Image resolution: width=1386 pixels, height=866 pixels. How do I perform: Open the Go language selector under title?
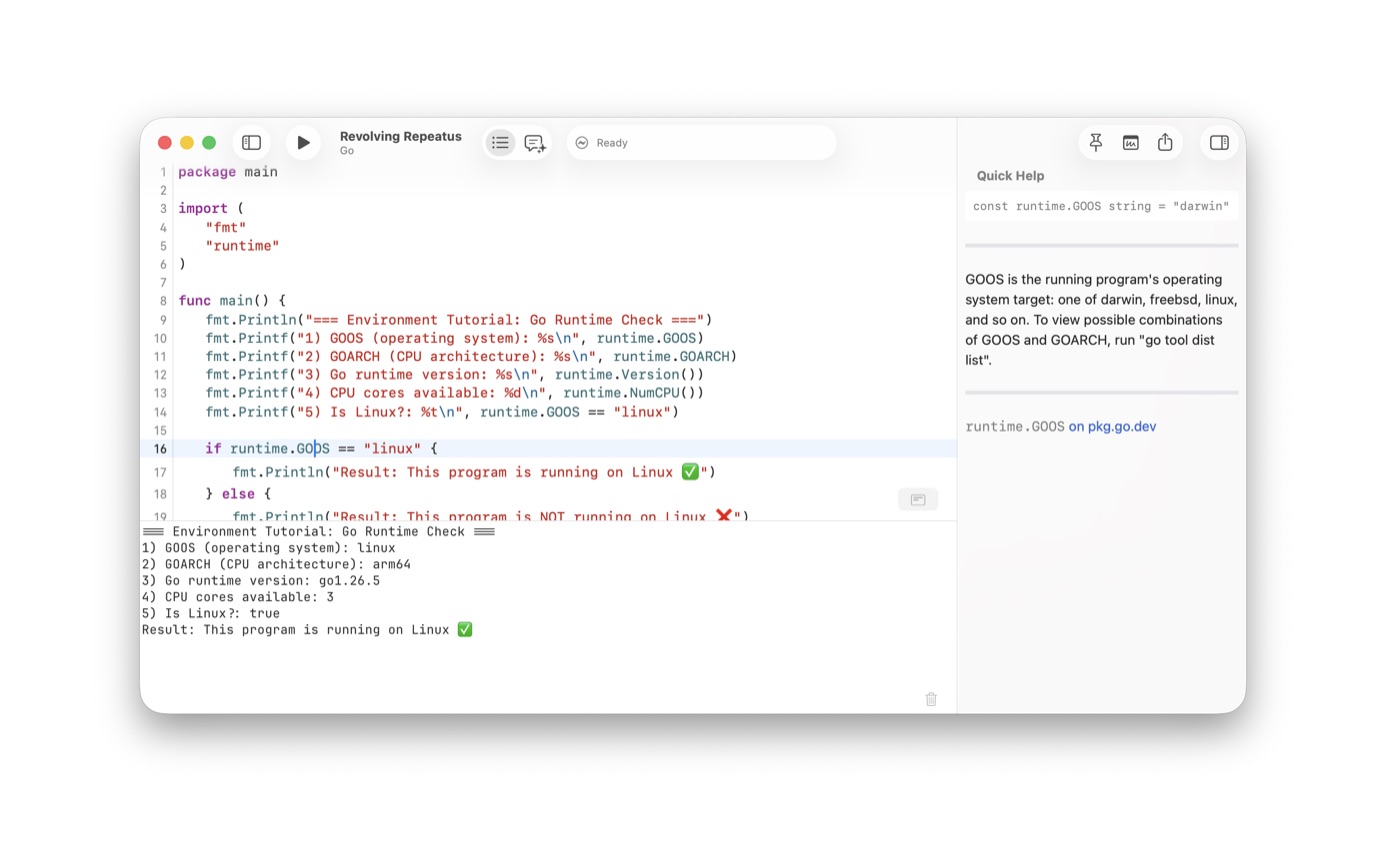[x=347, y=151]
